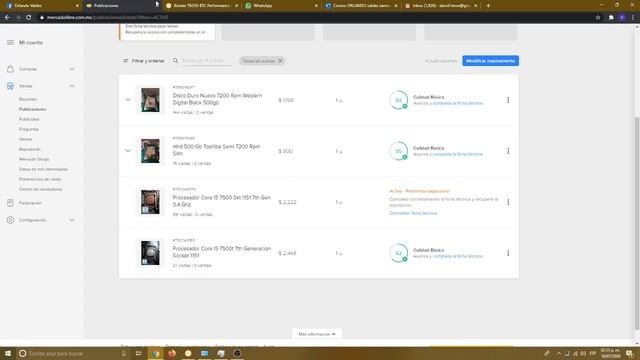
Task: Bookmark this page with the star icon
Action: 598,18
